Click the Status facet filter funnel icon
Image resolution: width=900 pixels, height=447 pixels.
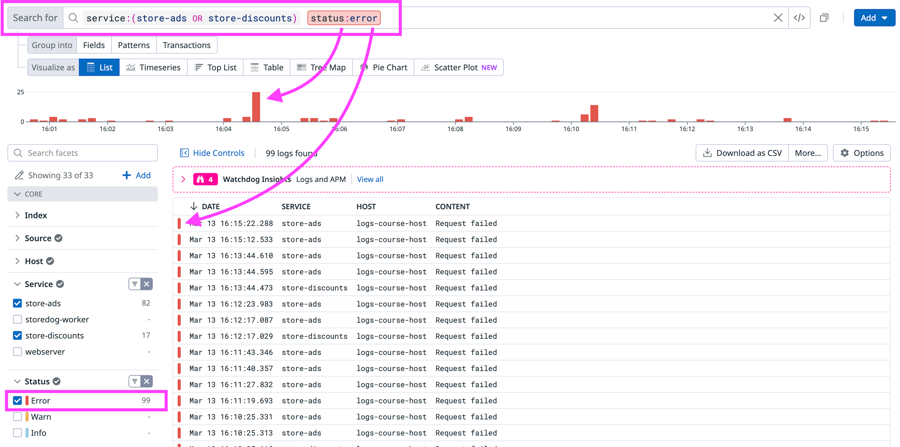pyautogui.click(x=134, y=382)
